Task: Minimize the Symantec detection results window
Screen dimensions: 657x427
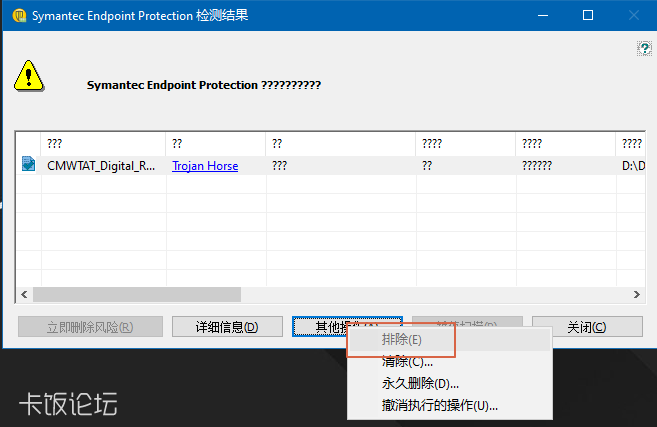Action: pos(543,16)
